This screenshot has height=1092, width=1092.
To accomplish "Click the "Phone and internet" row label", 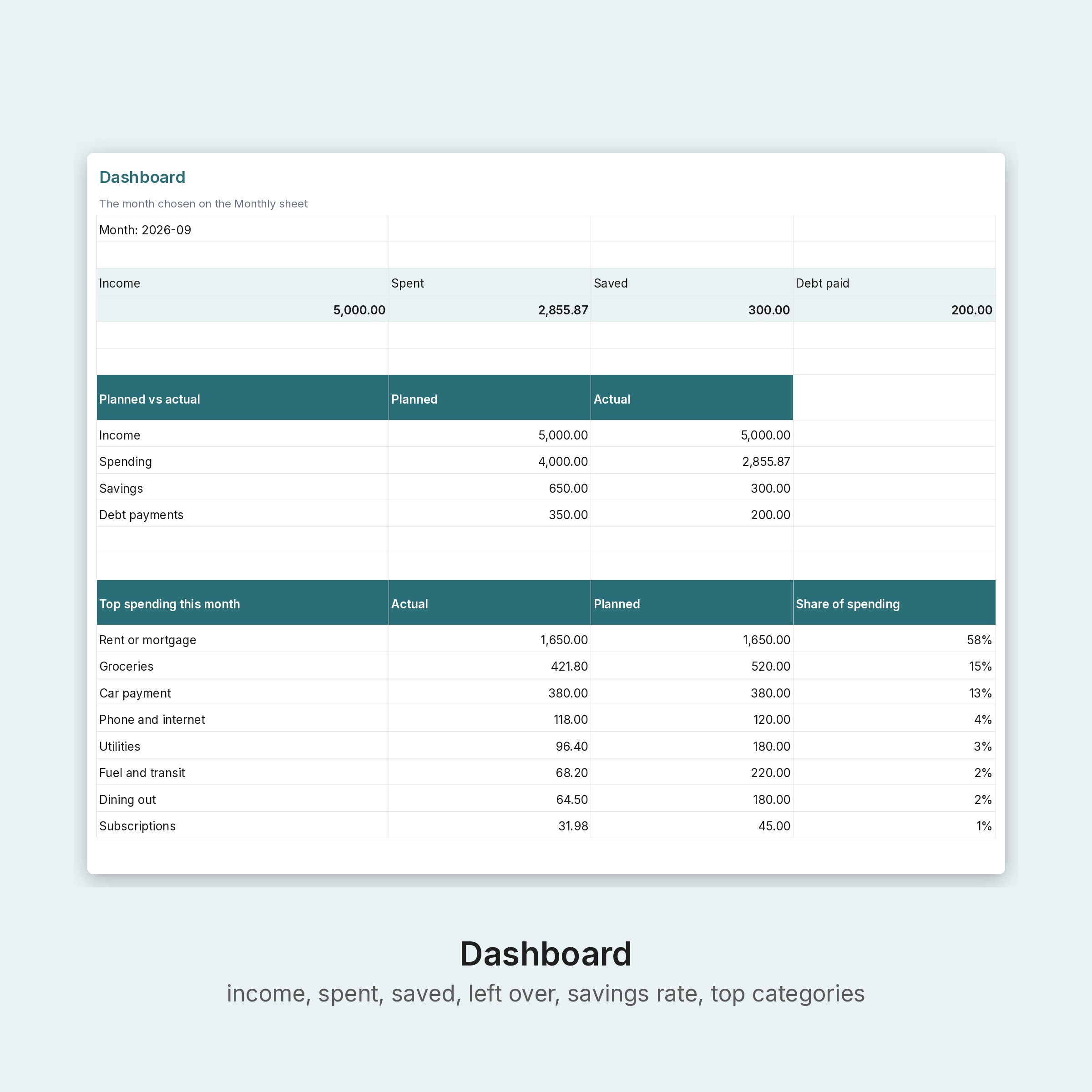I will (x=152, y=719).
